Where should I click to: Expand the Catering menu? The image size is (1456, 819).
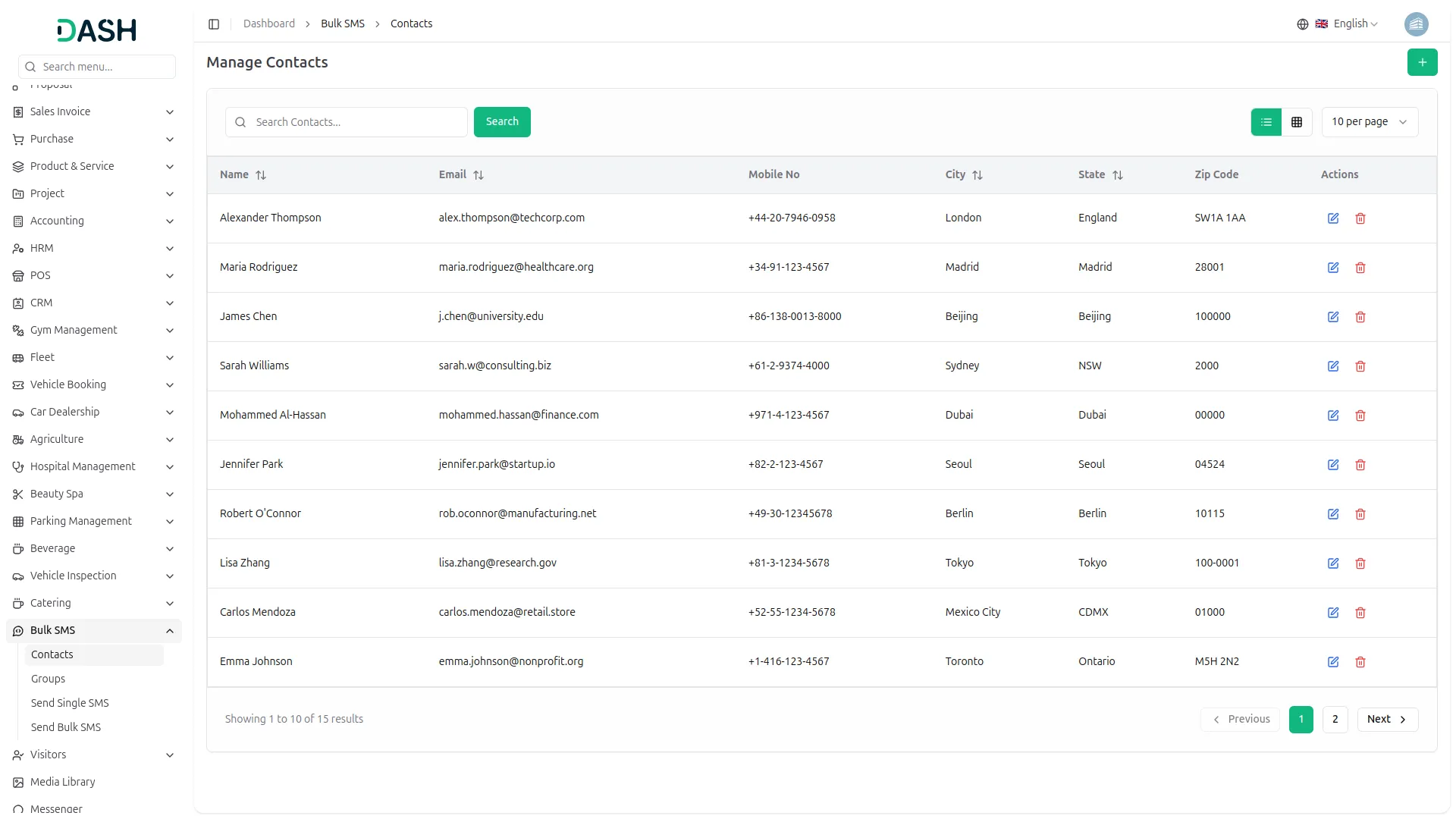94,604
